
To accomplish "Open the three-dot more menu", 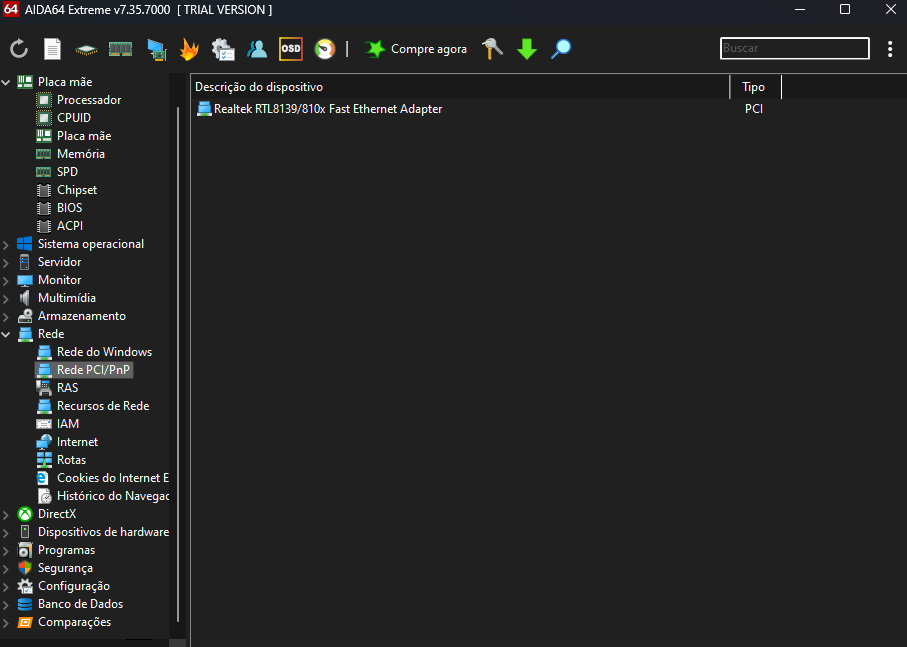I will coord(890,49).
